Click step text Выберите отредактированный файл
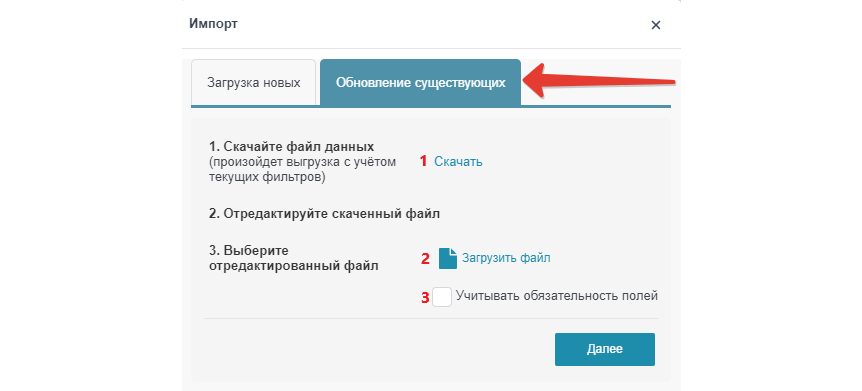 (x=294, y=258)
